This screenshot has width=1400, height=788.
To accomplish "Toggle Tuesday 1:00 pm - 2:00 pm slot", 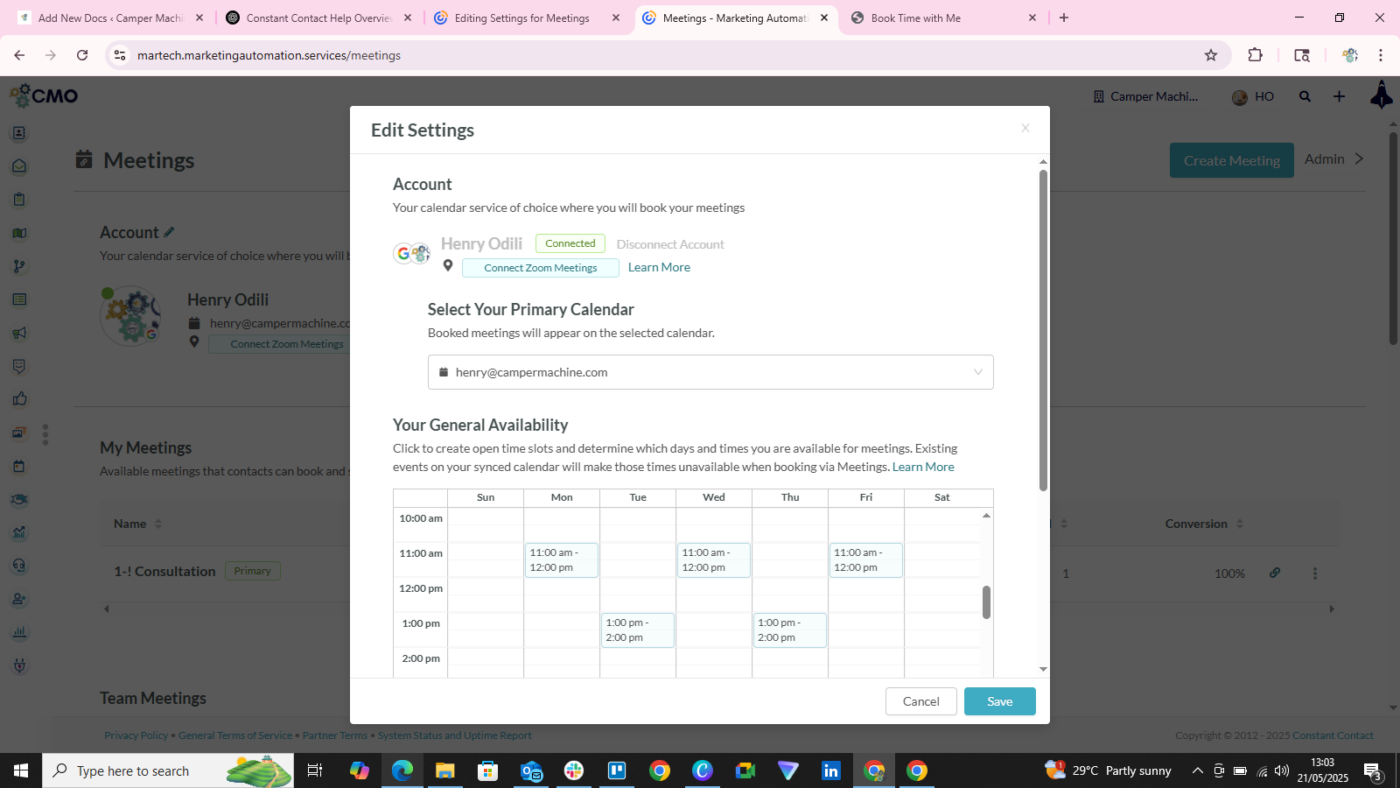I will pyautogui.click(x=637, y=630).
